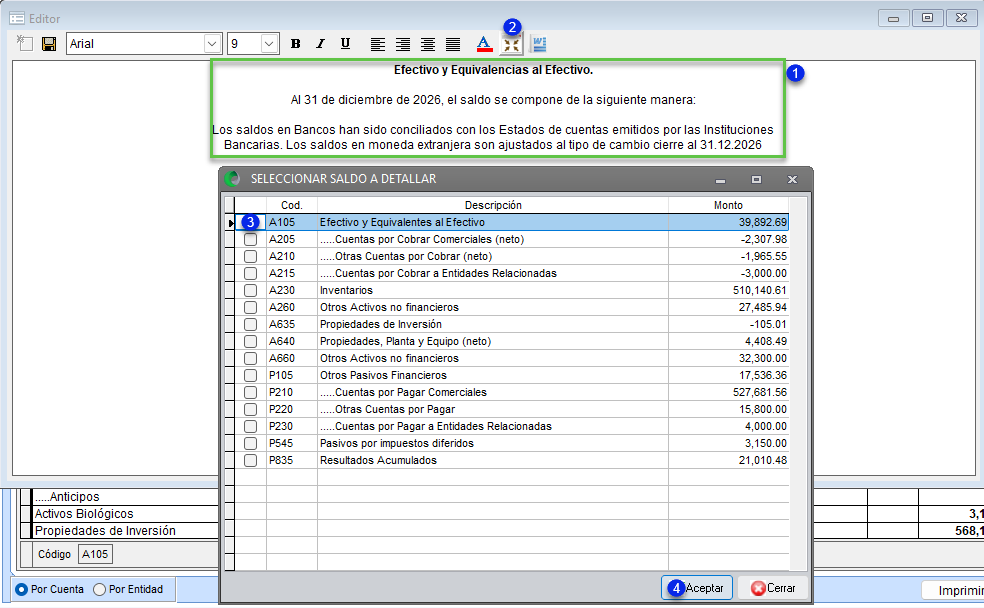Click the dialog vertical scrollbar
Image resolution: width=984 pixels, height=608 pixels.
798,383
